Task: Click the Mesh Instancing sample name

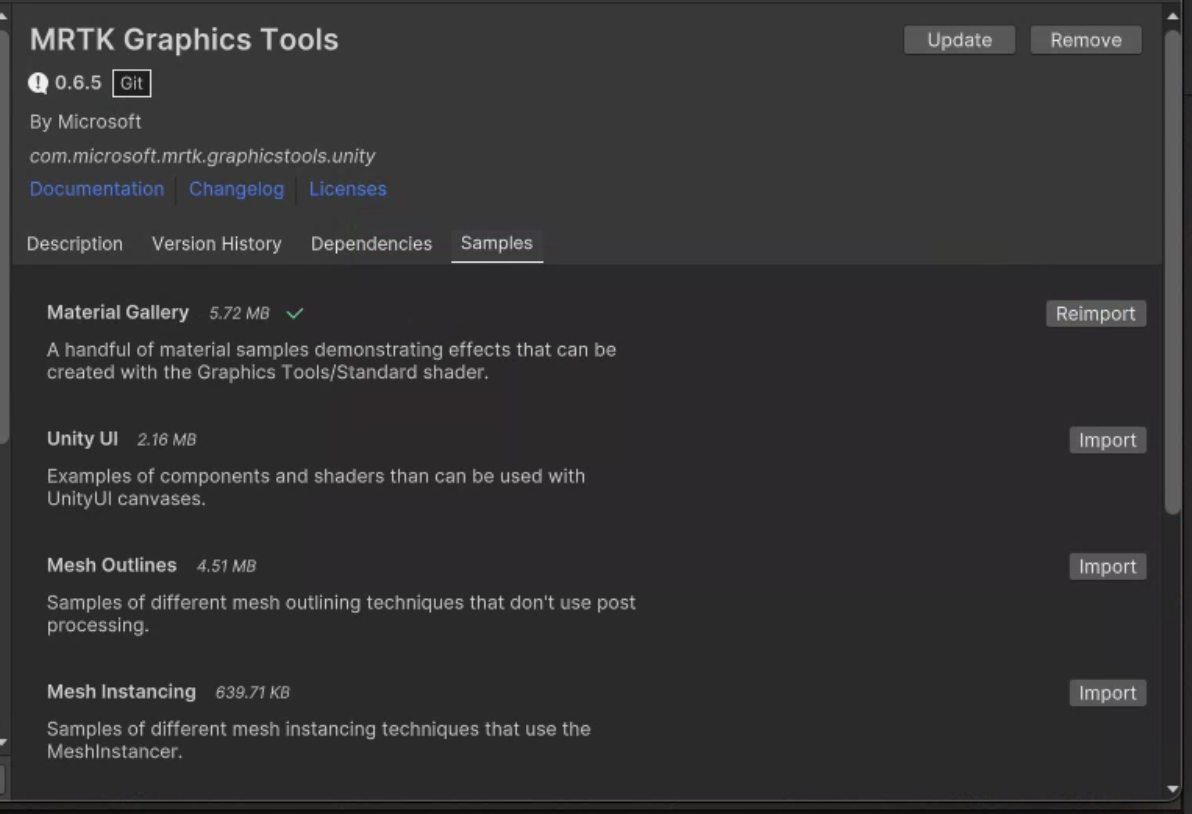Action: pos(122,692)
